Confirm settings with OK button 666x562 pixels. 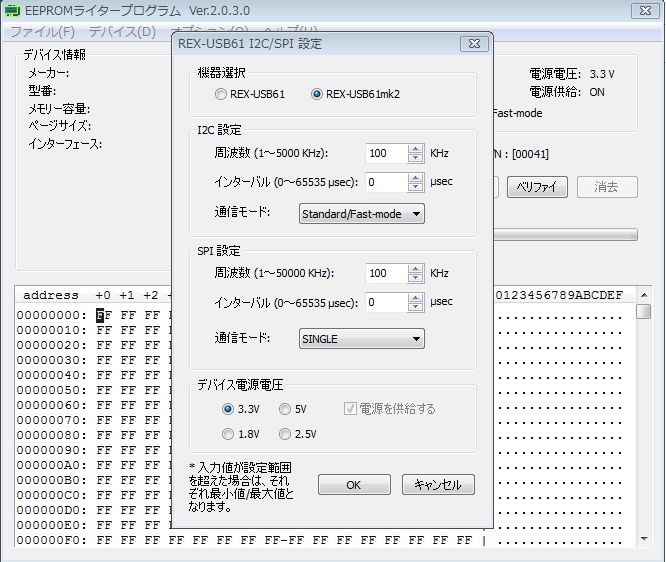354,485
